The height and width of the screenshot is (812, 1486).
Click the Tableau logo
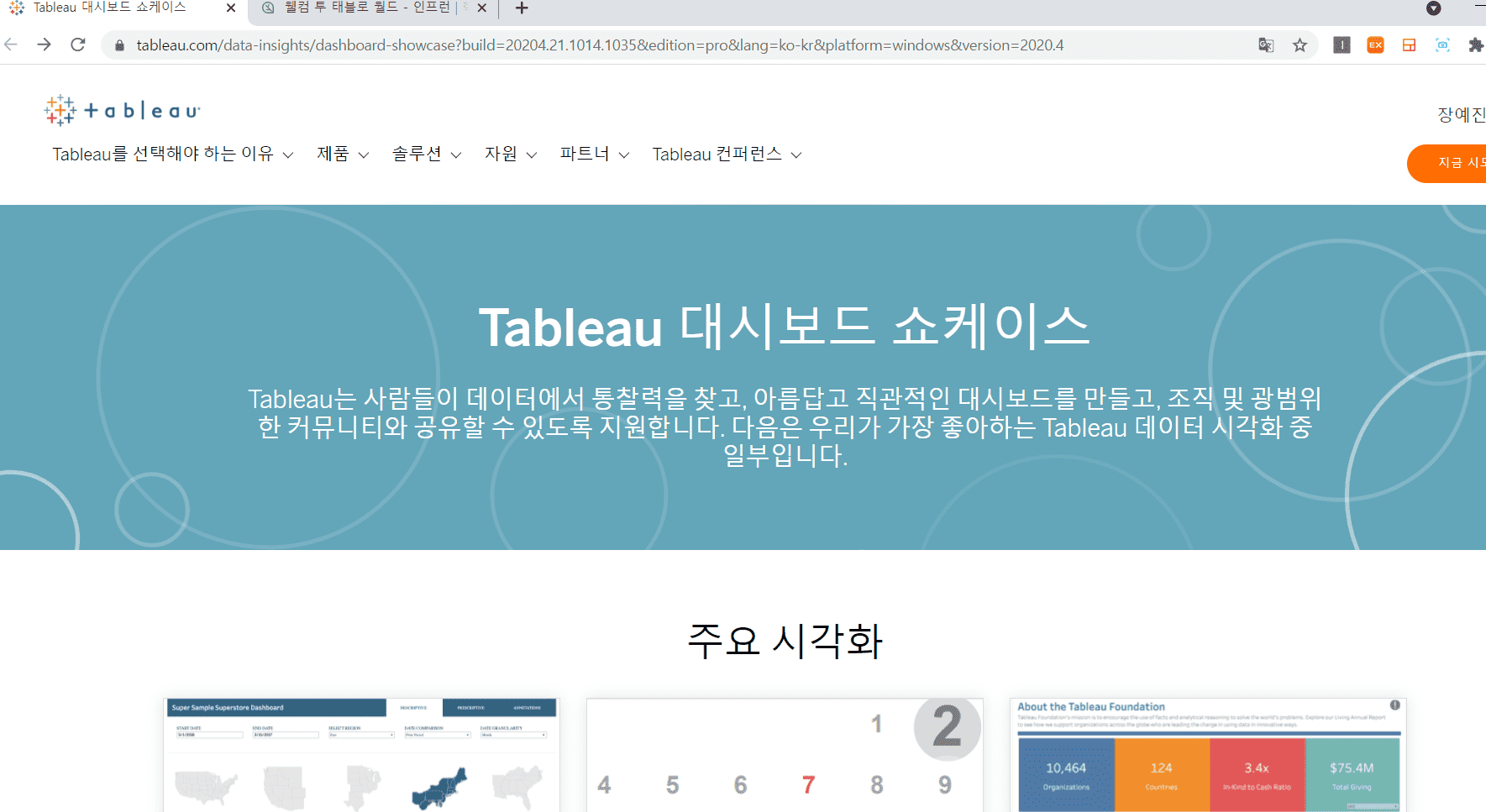click(123, 110)
